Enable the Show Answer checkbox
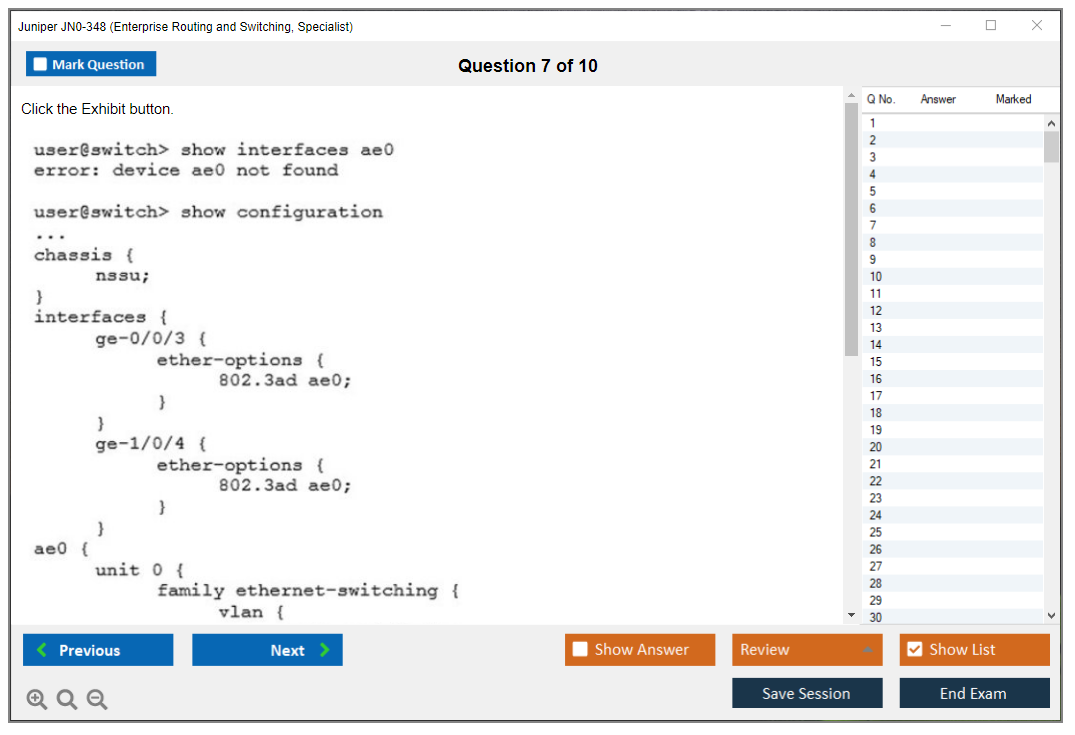Image resolution: width=1075 pixels, height=735 pixels. click(580, 649)
